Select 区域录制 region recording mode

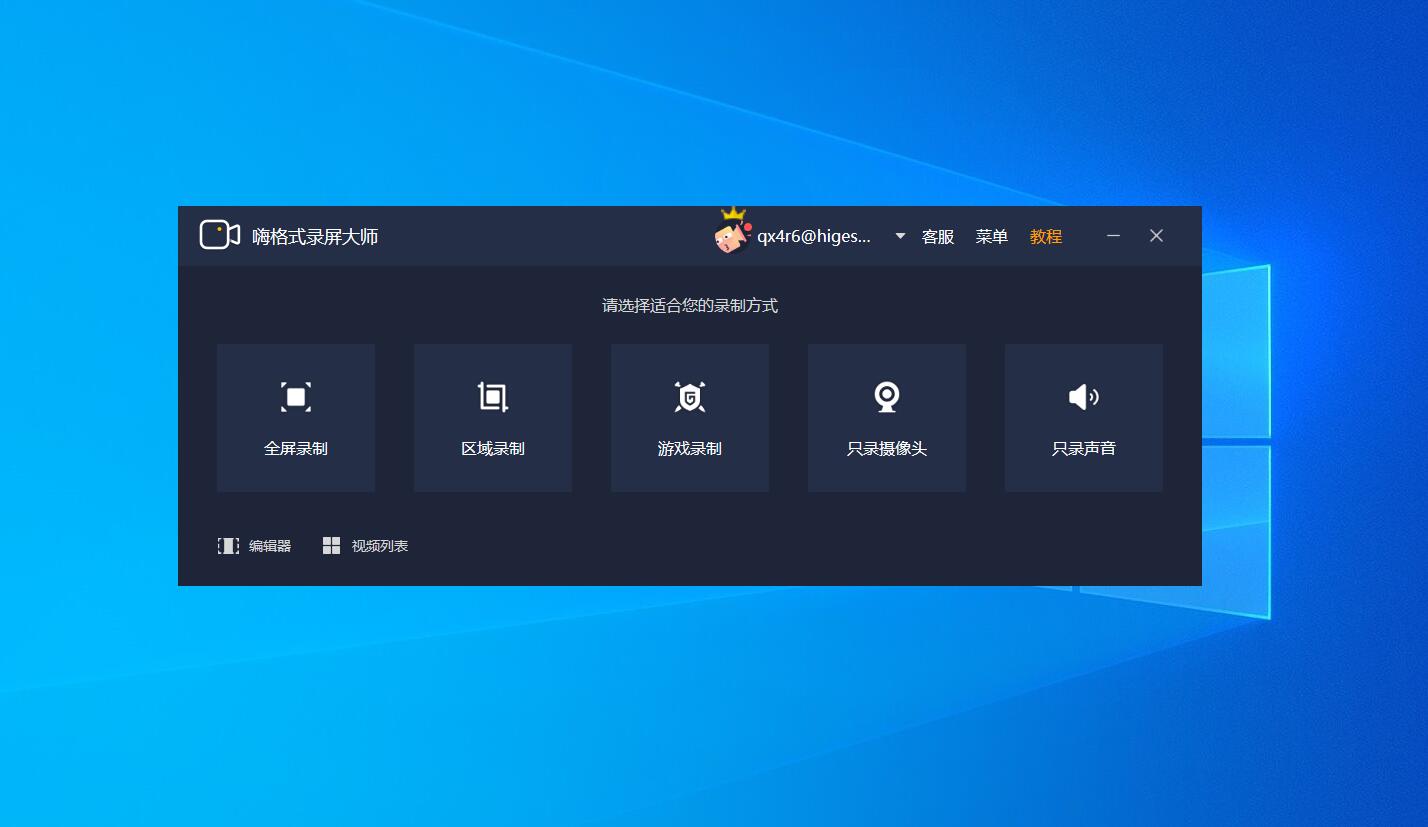tap(493, 418)
